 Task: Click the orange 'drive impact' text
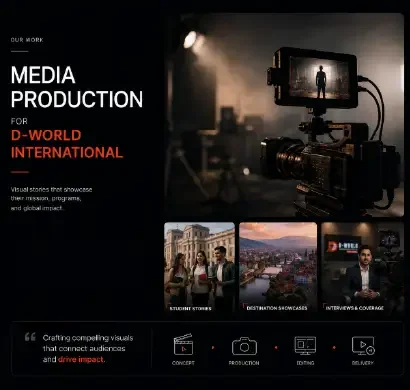click(x=81, y=360)
